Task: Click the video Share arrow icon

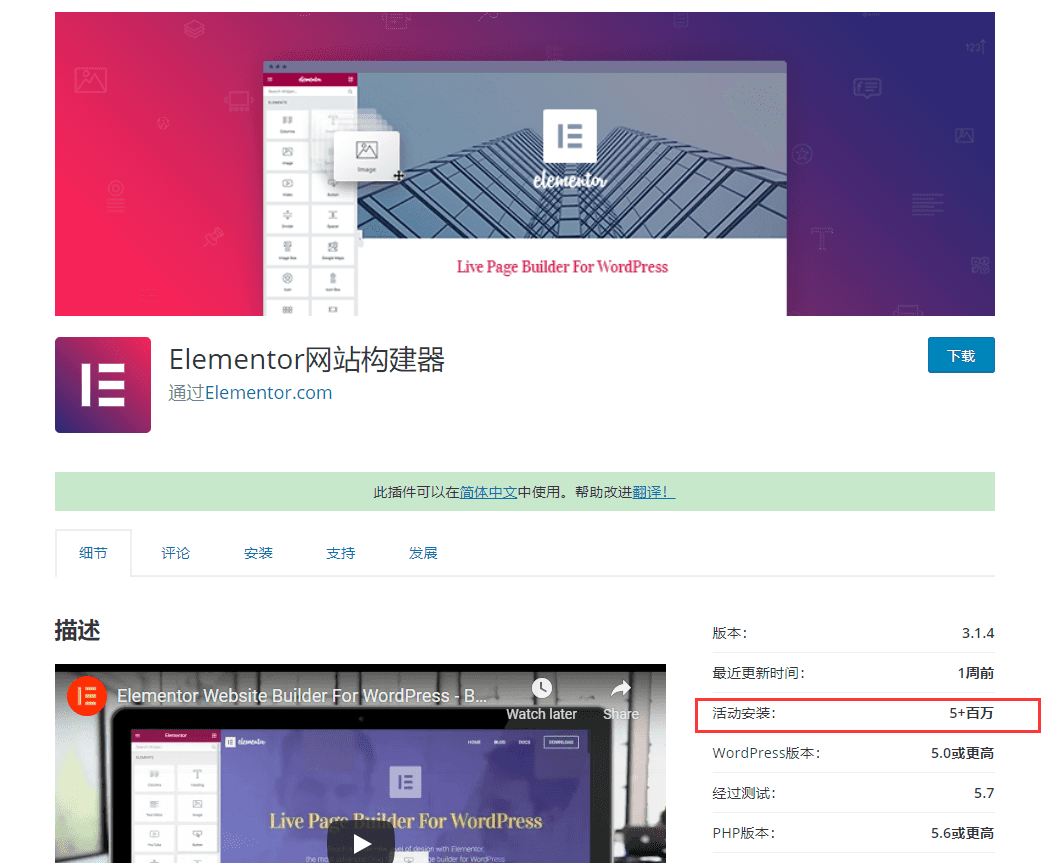Action: click(620, 689)
